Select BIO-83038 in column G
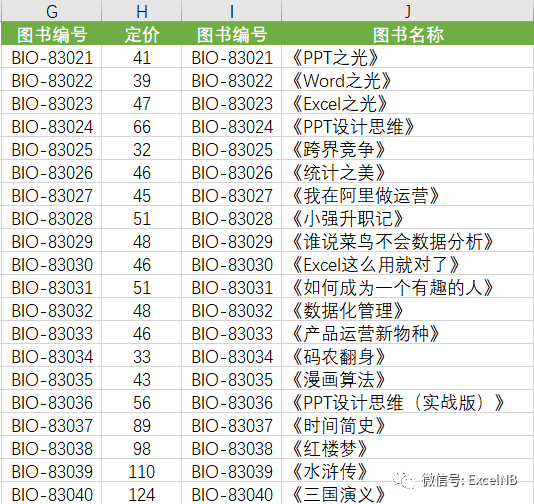The image size is (534, 504). 51,447
